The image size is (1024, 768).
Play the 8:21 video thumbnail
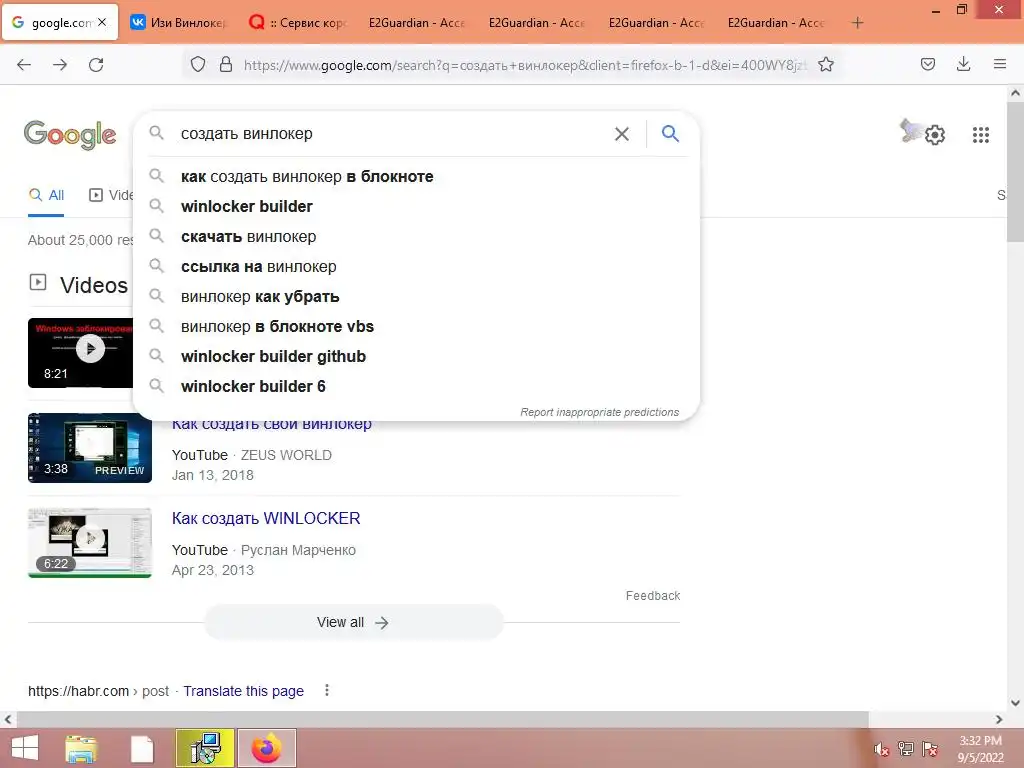tap(81, 353)
